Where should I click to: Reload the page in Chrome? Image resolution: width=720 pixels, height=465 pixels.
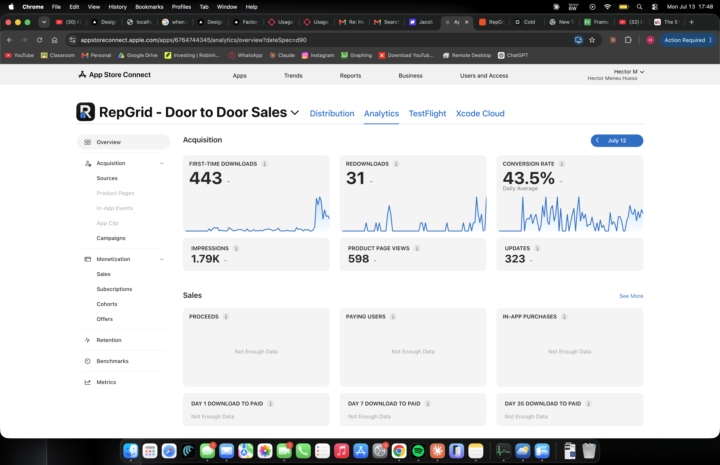(39, 40)
